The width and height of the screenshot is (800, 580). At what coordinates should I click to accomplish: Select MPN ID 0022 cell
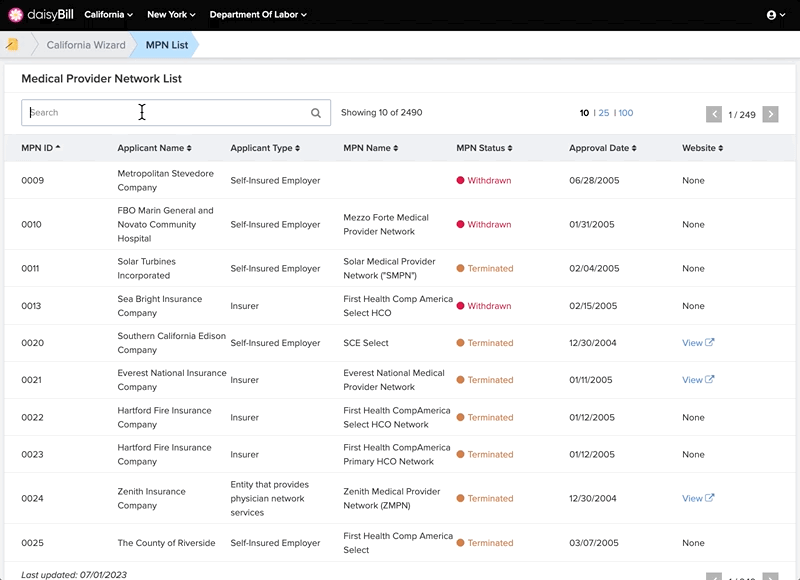click(32, 417)
